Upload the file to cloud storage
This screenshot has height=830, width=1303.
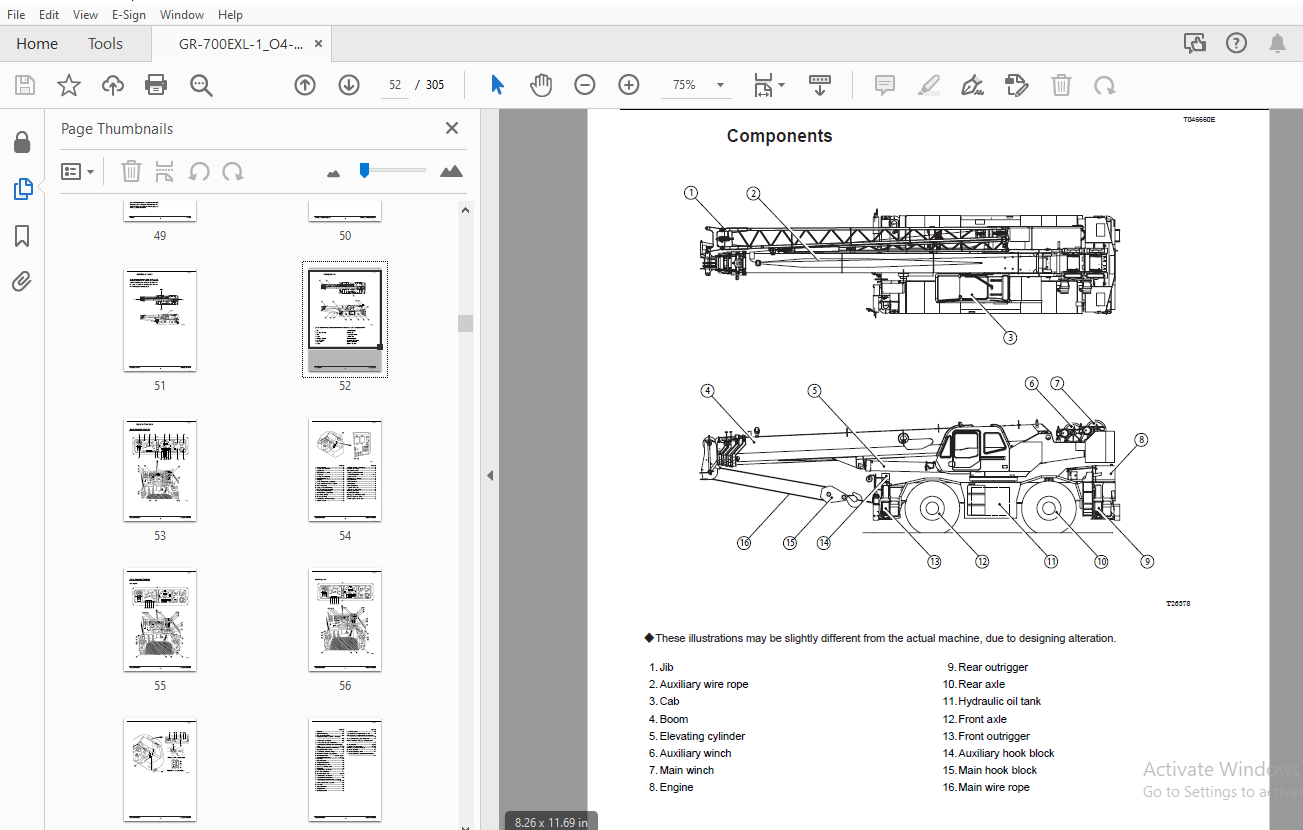113,85
